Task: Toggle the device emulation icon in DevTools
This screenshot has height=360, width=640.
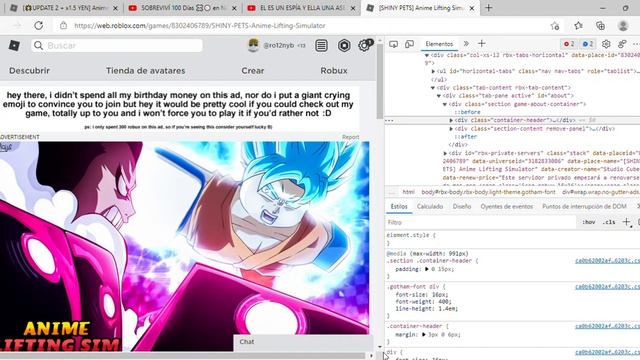Action: click(x=409, y=44)
